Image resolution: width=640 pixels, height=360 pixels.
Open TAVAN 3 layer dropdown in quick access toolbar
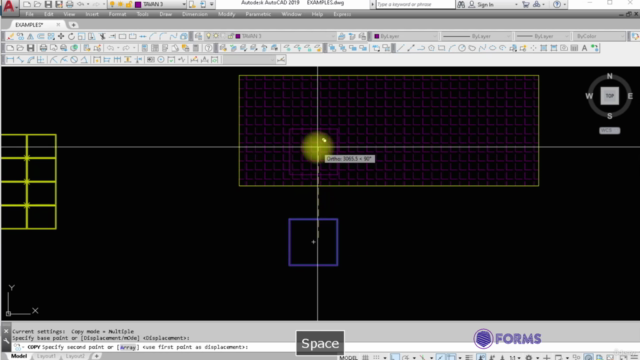pos(183,4)
